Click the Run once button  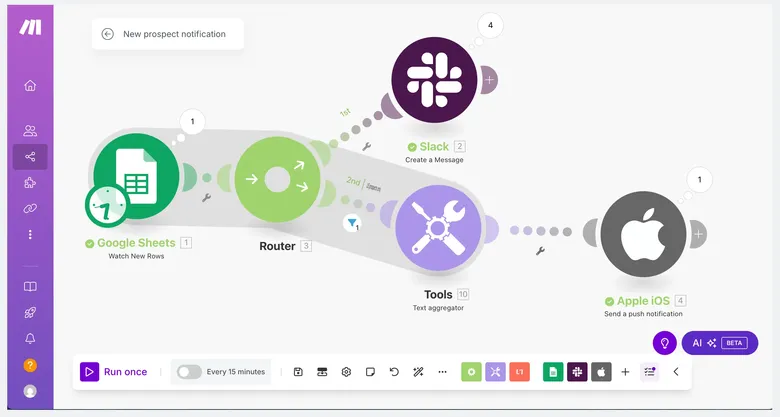pyautogui.click(x=114, y=372)
